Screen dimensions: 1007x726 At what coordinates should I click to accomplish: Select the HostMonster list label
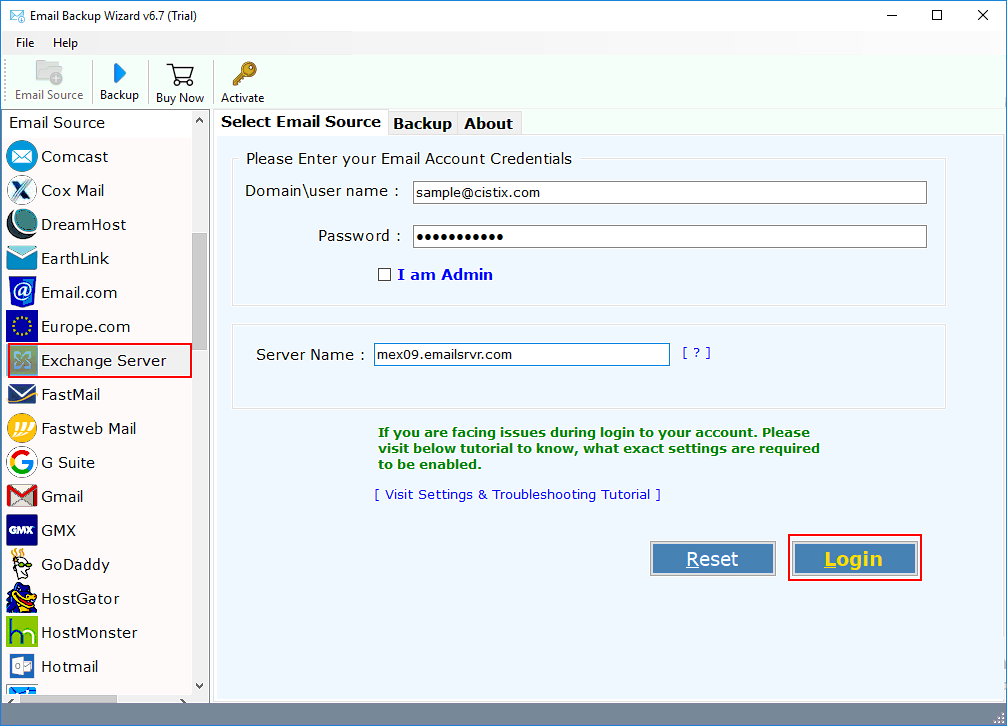point(89,632)
